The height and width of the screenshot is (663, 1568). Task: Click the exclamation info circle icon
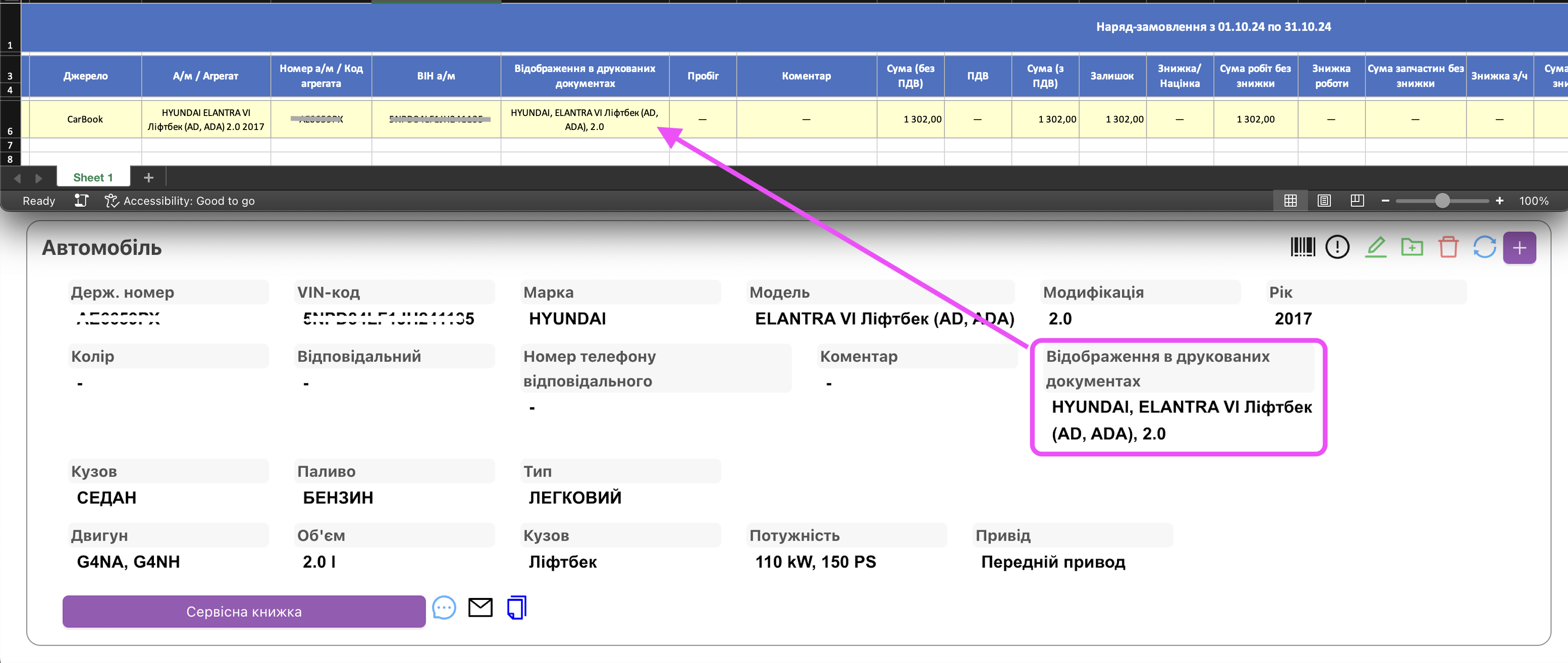point(1337,247)
